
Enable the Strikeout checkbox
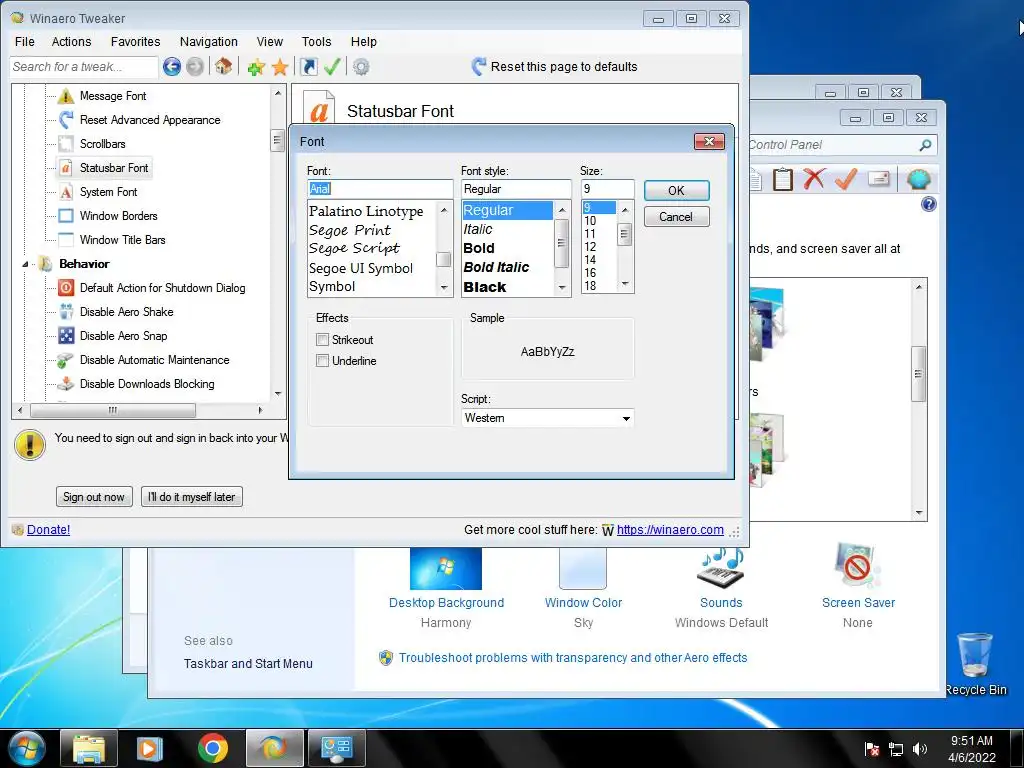click(322, 340)
